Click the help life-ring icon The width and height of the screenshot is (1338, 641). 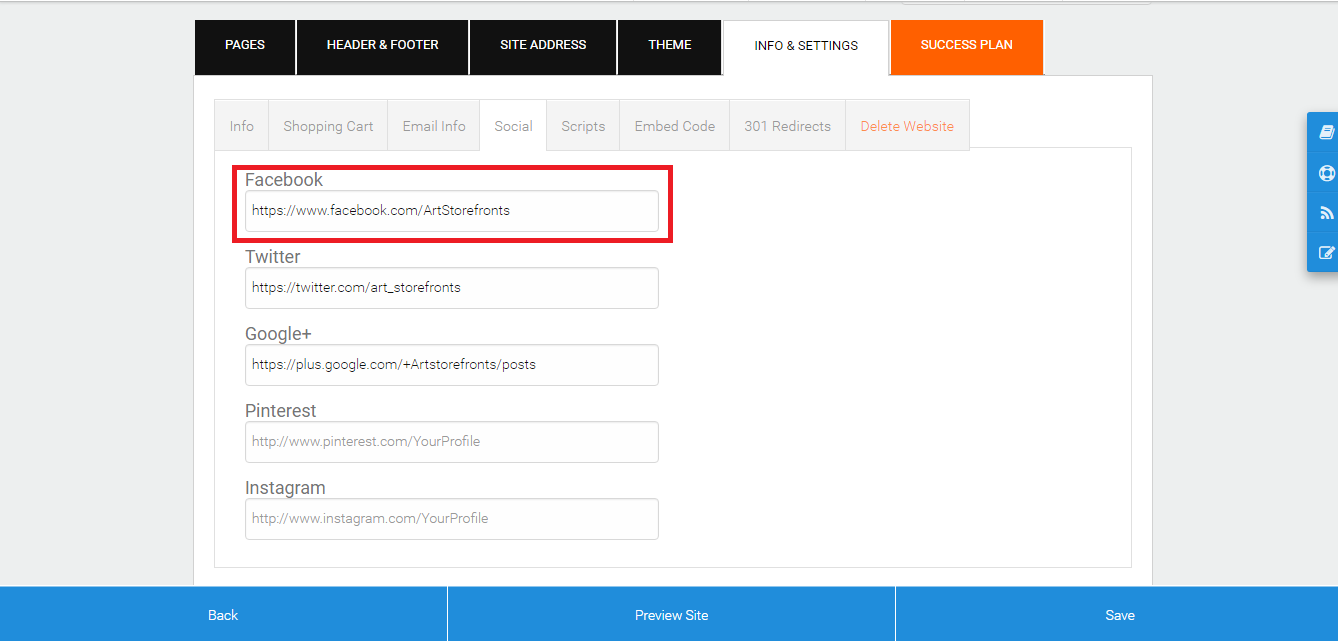[1326, 172]
